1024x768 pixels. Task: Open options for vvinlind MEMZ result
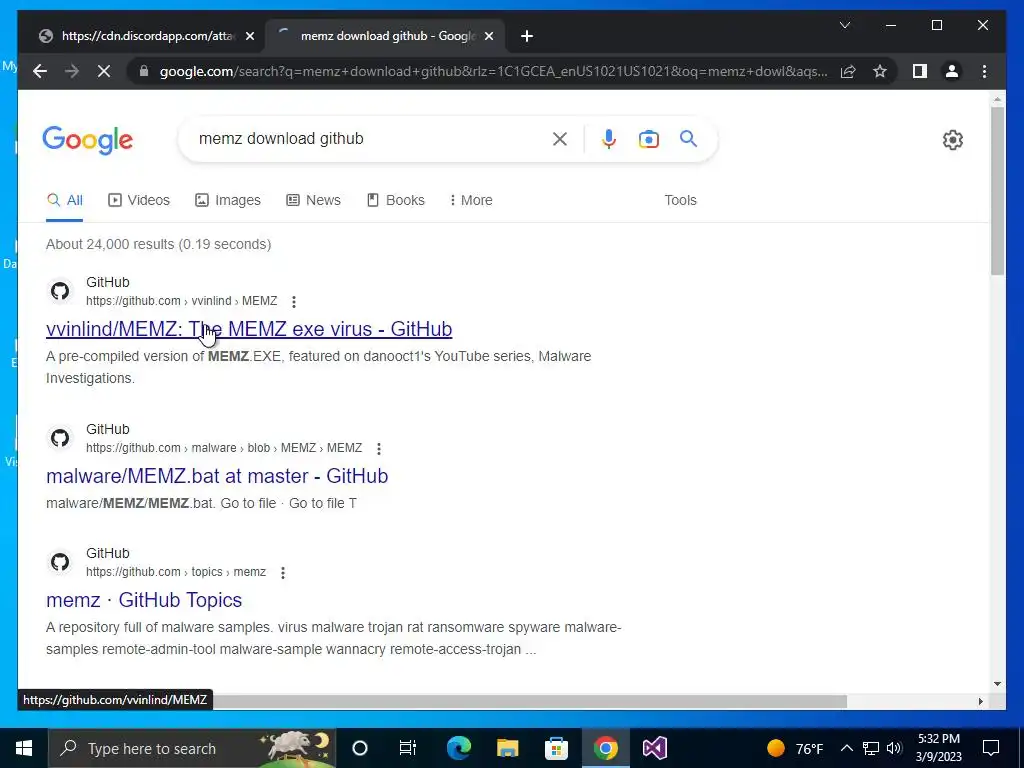tap(294, 302)
